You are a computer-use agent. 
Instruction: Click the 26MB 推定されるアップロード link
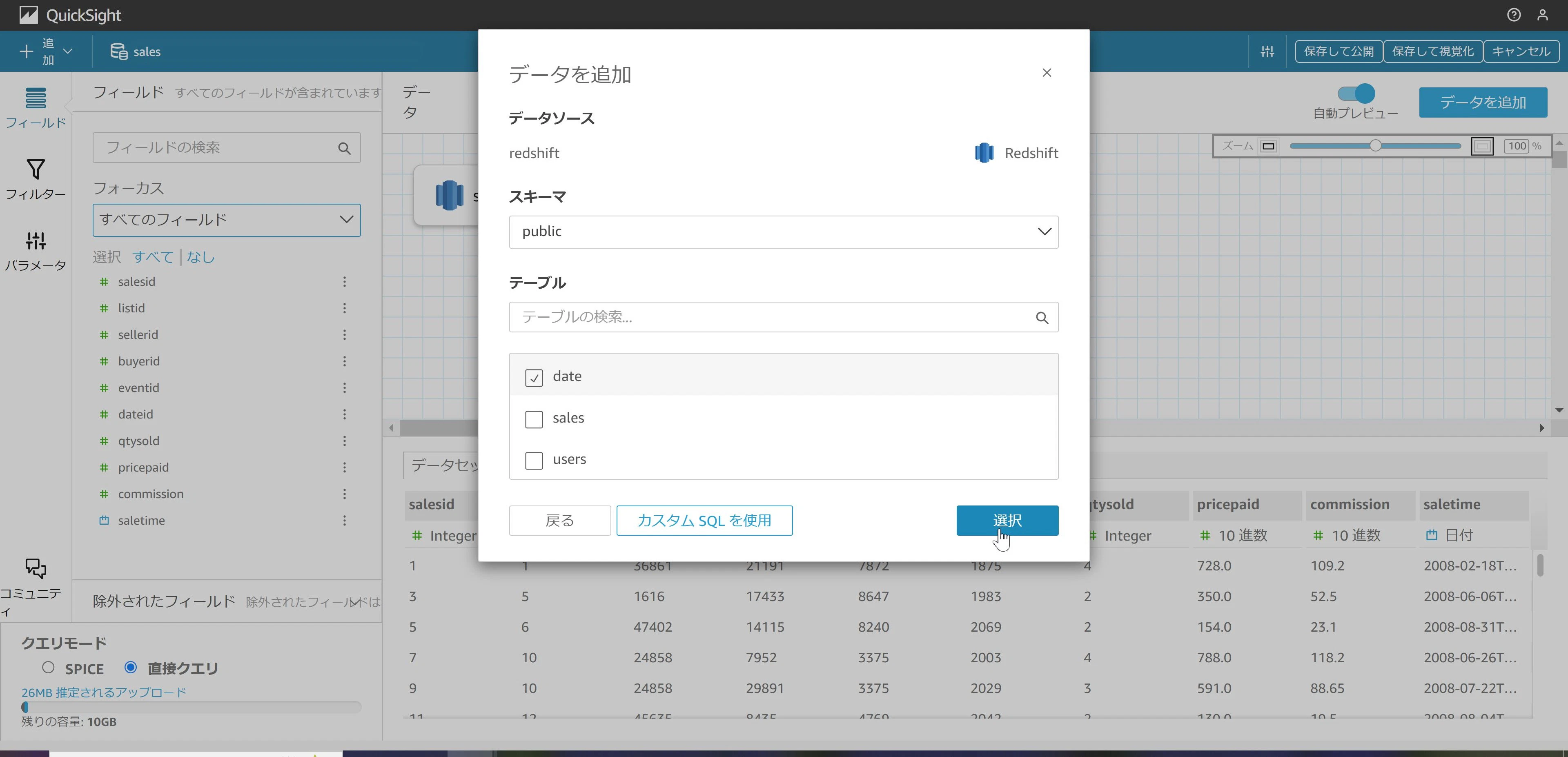coord(103,692)
